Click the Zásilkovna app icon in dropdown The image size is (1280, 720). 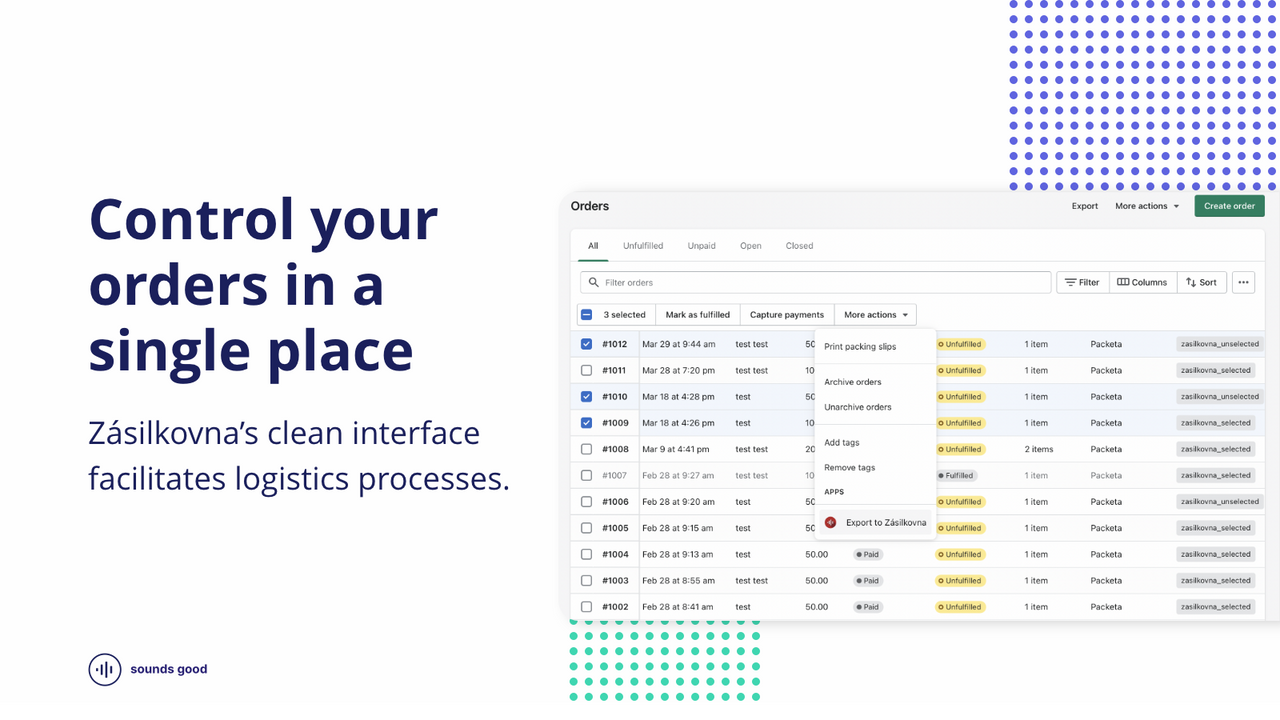click(x=830, y=522)
